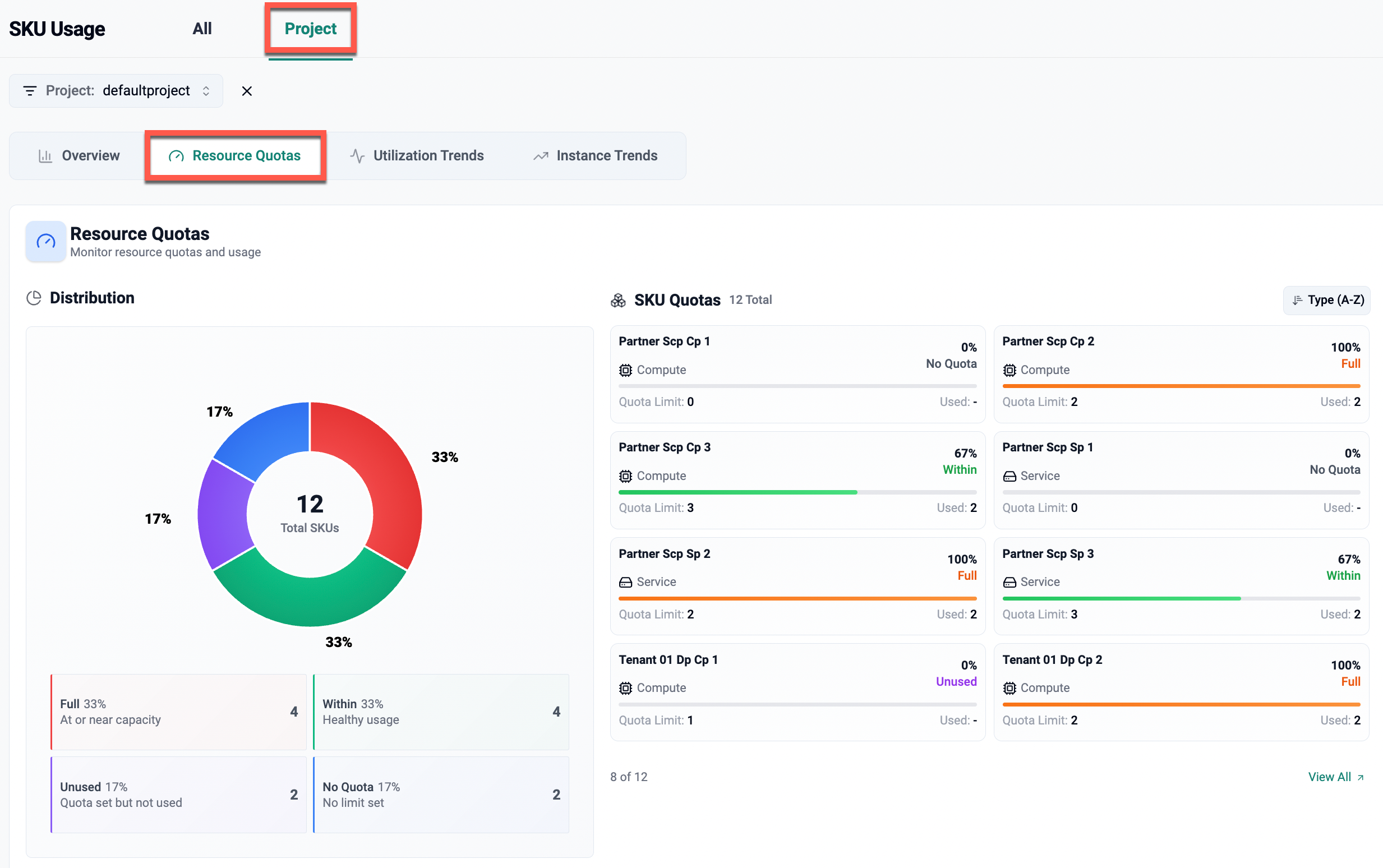Click the service icon on Partner Scp Sp 1

point(1009,476)
